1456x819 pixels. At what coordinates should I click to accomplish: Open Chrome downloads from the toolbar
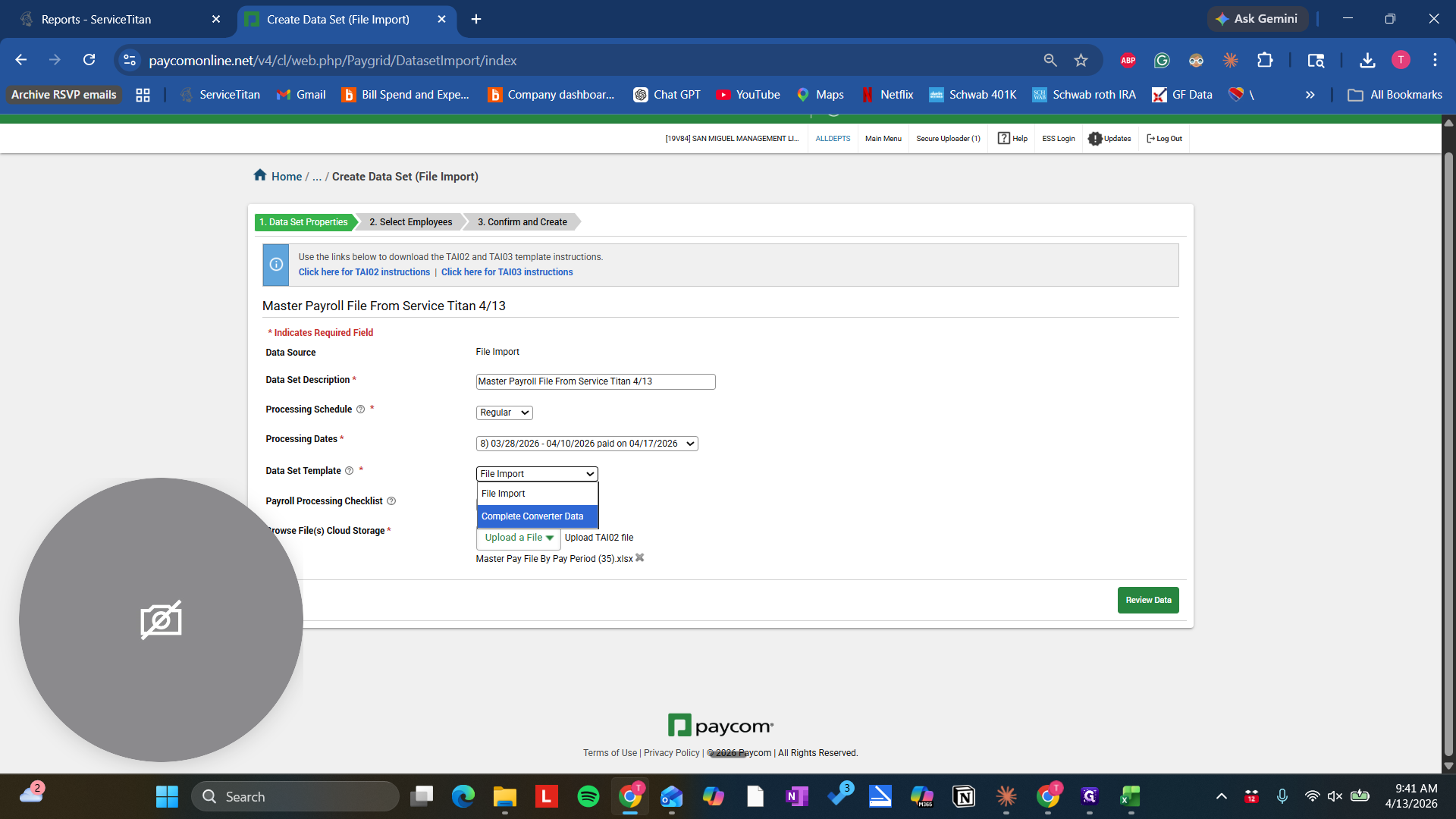point(1367,60)
